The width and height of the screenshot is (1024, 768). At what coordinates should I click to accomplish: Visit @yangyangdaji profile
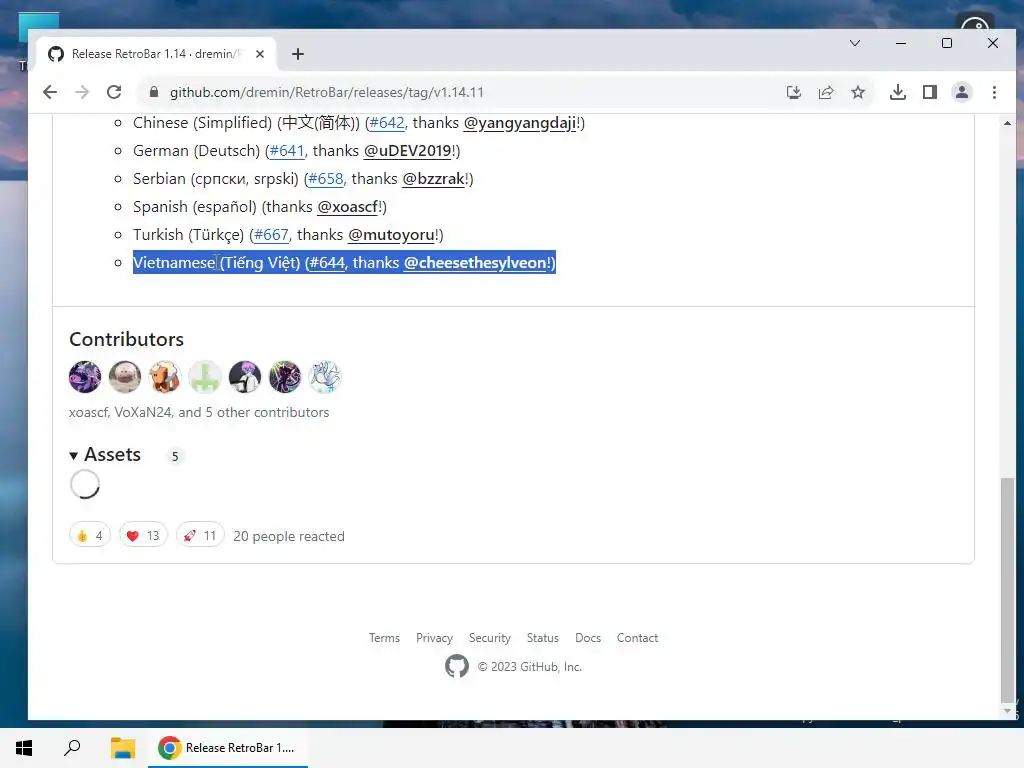point(520,123)
